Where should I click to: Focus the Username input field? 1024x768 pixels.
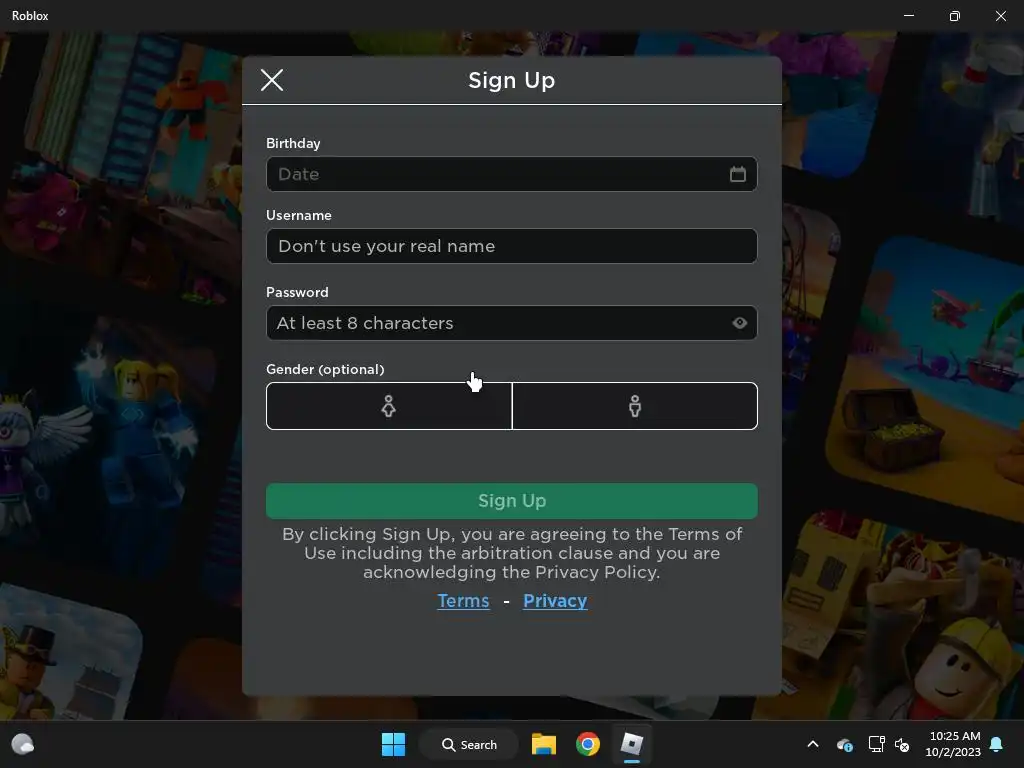click(511, 246)
